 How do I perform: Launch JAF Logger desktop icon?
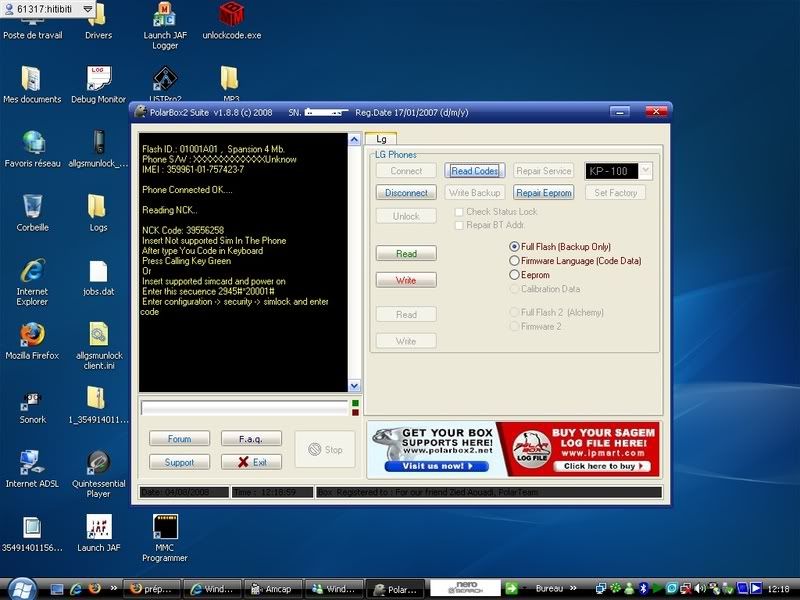tap(165, 27)
